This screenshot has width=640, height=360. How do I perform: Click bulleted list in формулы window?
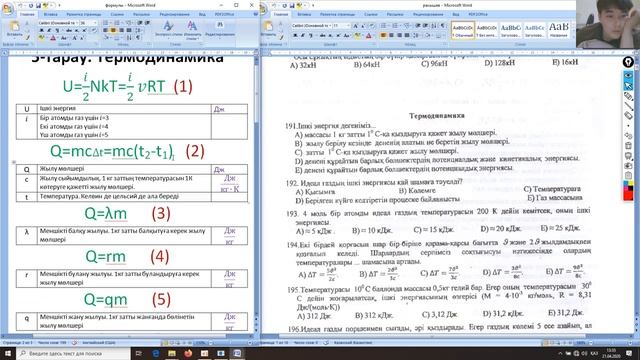[x=106, y=23]
